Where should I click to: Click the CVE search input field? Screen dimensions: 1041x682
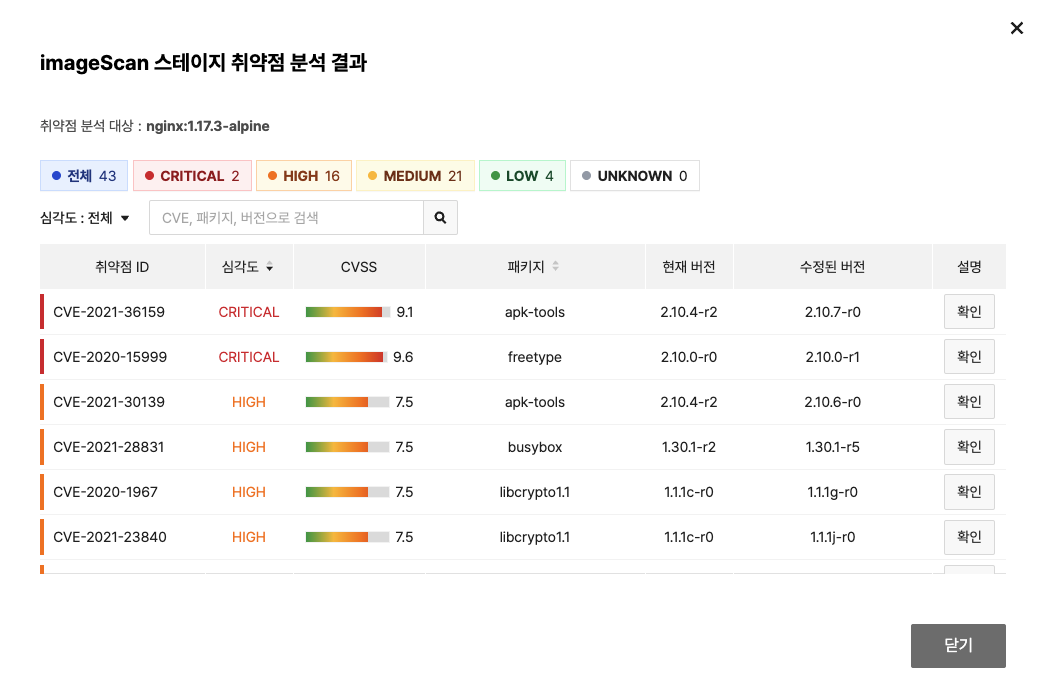tap(285, 217)
